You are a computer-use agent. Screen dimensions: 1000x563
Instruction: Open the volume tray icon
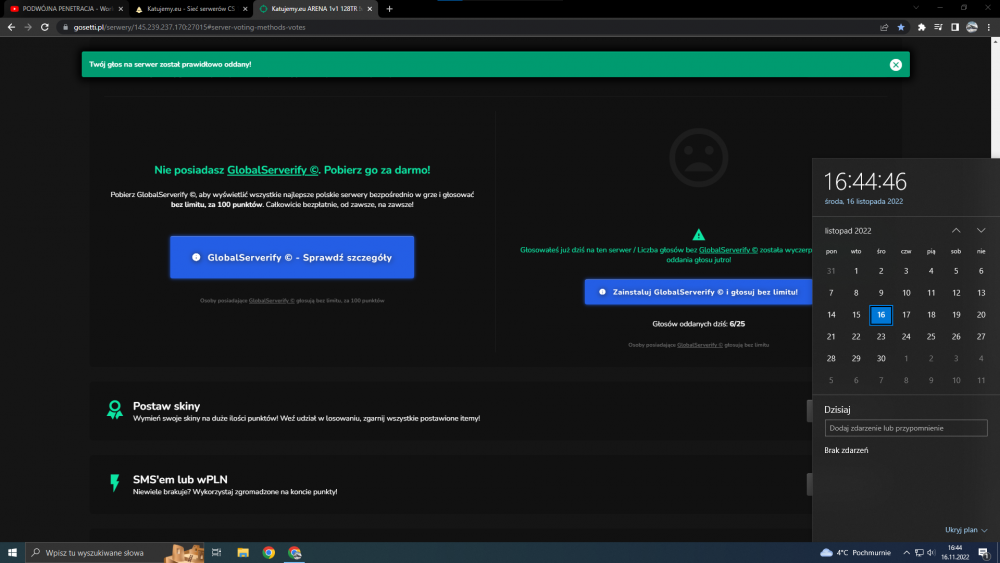[931, 552]
